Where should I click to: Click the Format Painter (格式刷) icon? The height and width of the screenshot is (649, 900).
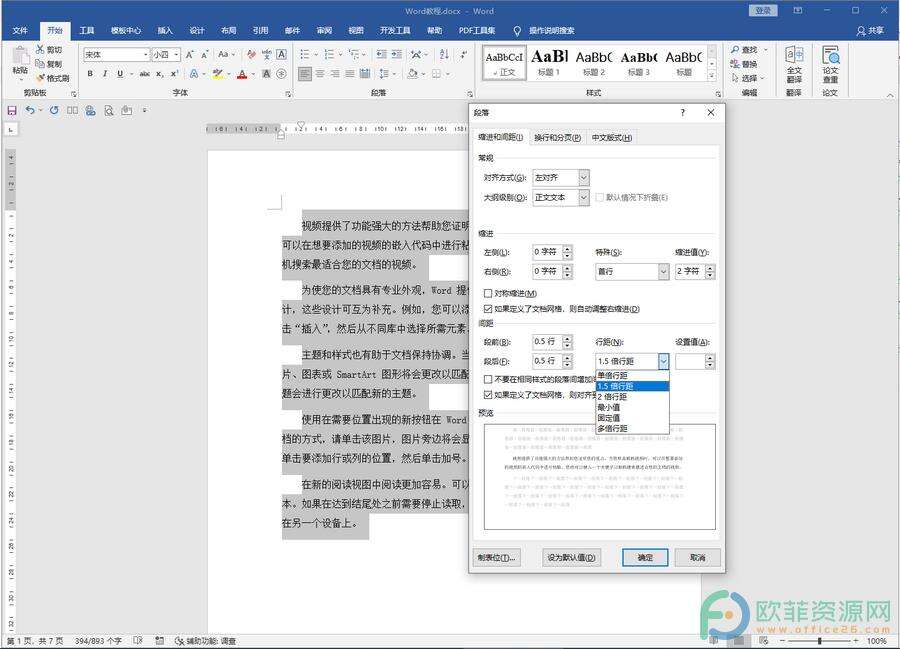click(40, 78)
